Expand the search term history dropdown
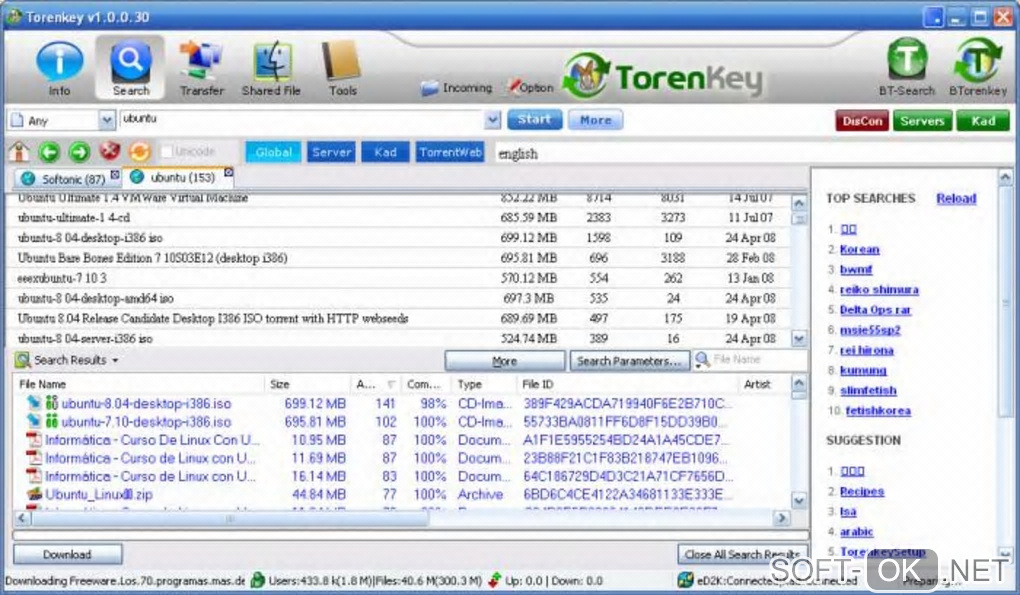Viewport: 1020px width, 595px height. (492, 120)
